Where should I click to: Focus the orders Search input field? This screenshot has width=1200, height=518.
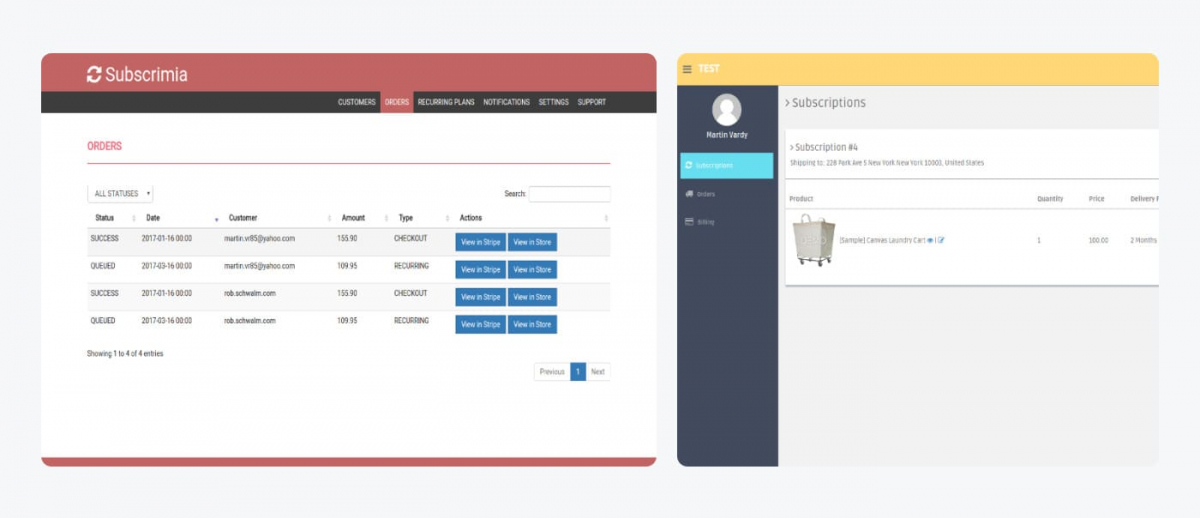[x=569, y=194]
